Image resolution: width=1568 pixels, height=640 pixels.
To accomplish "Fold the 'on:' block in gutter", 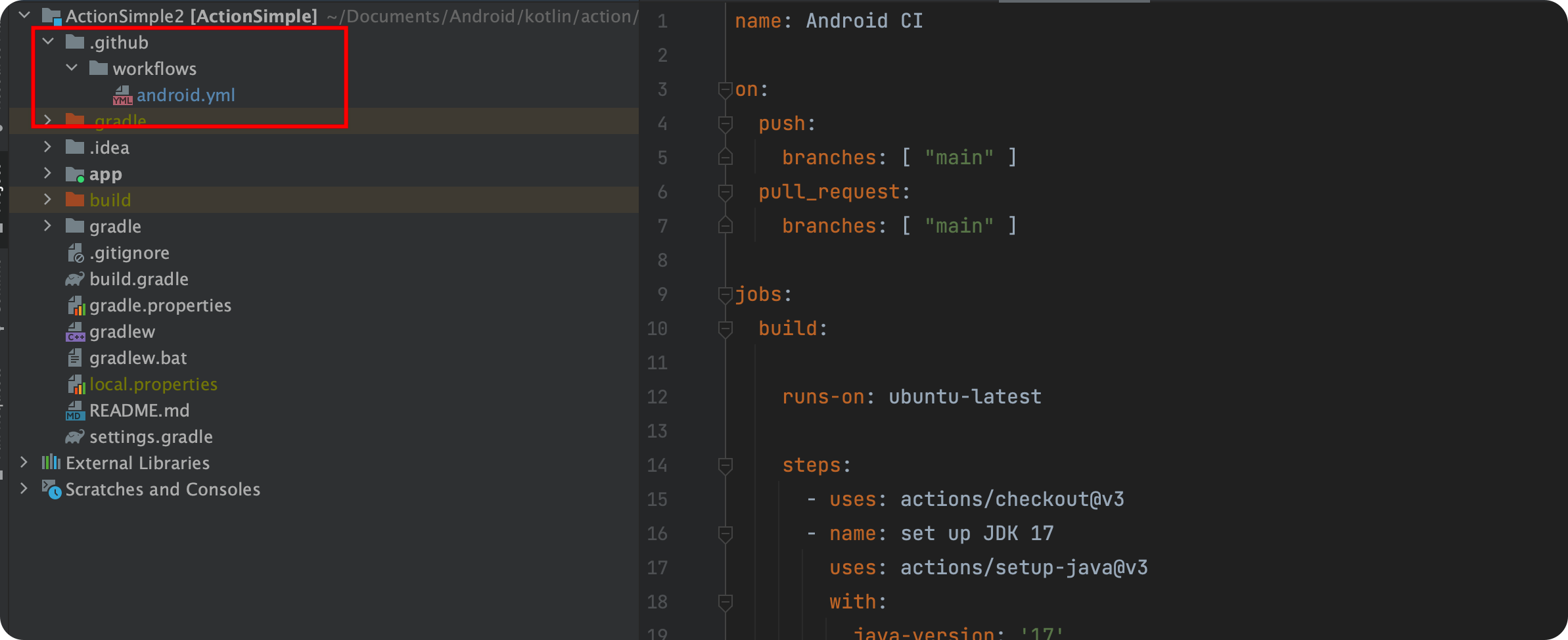I will click(x=726, y=90).
